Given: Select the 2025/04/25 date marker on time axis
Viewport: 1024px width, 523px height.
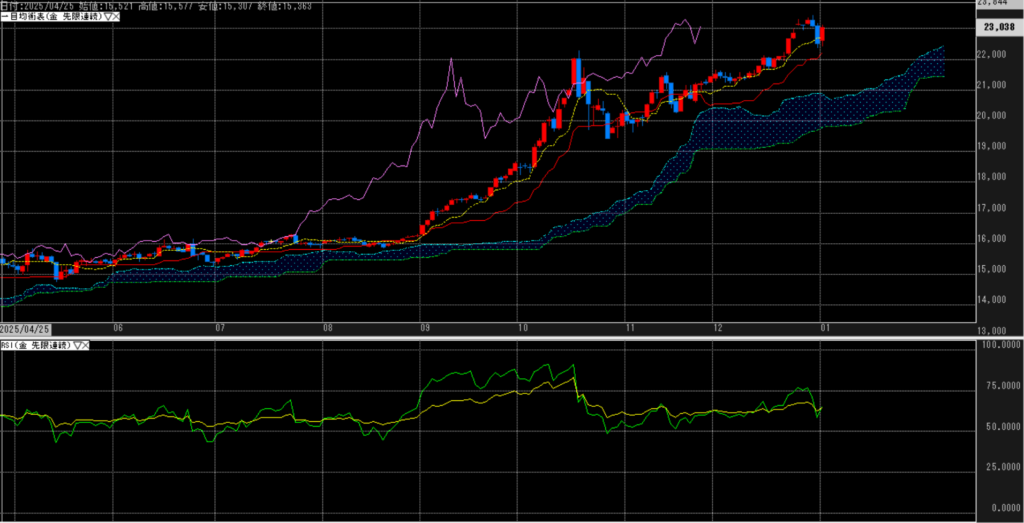Looking at the screenshot, I should (x=25, y=328).
